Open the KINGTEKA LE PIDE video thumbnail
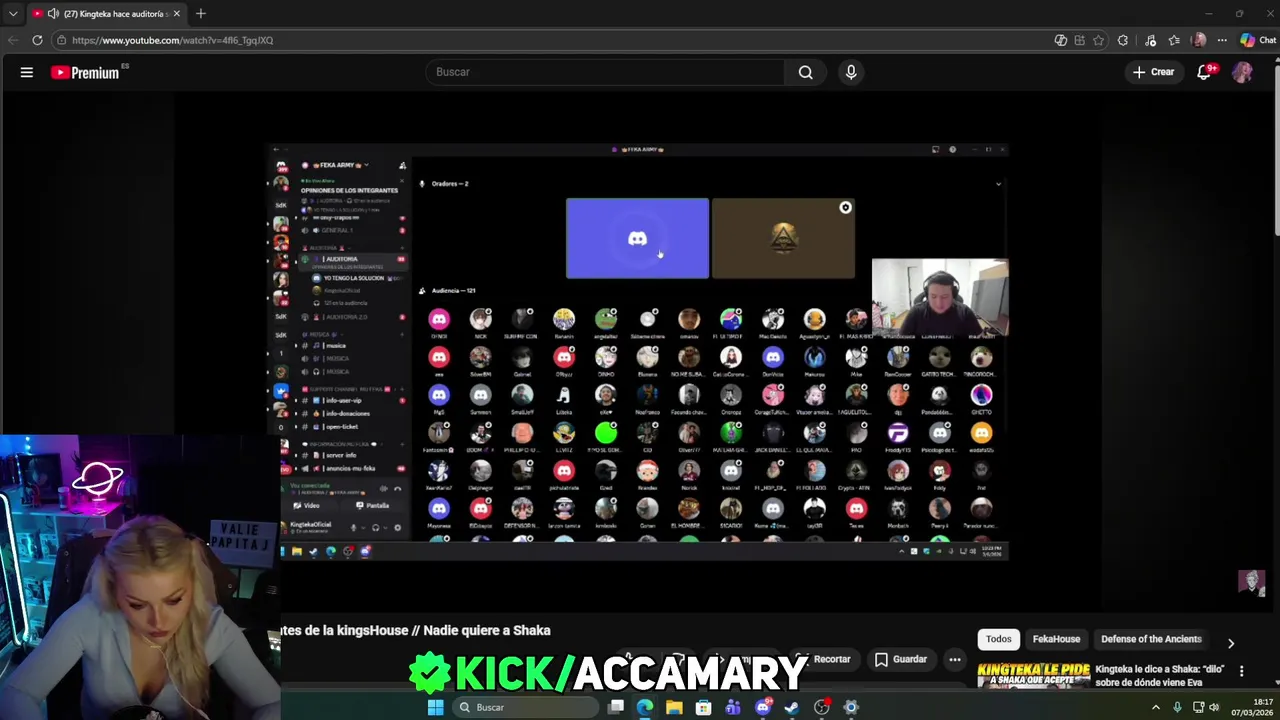The image size is (1280, 720). (1033, 676)
